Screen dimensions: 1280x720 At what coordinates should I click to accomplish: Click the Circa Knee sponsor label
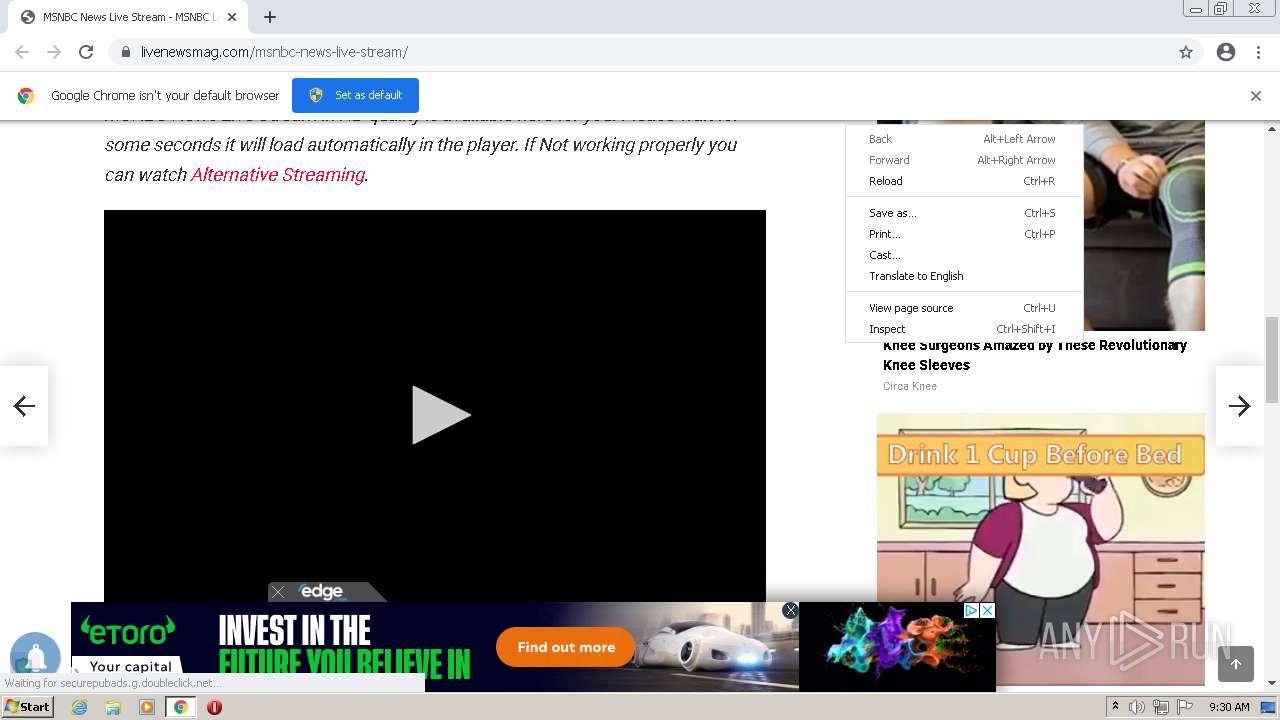(x=910, y=386)
